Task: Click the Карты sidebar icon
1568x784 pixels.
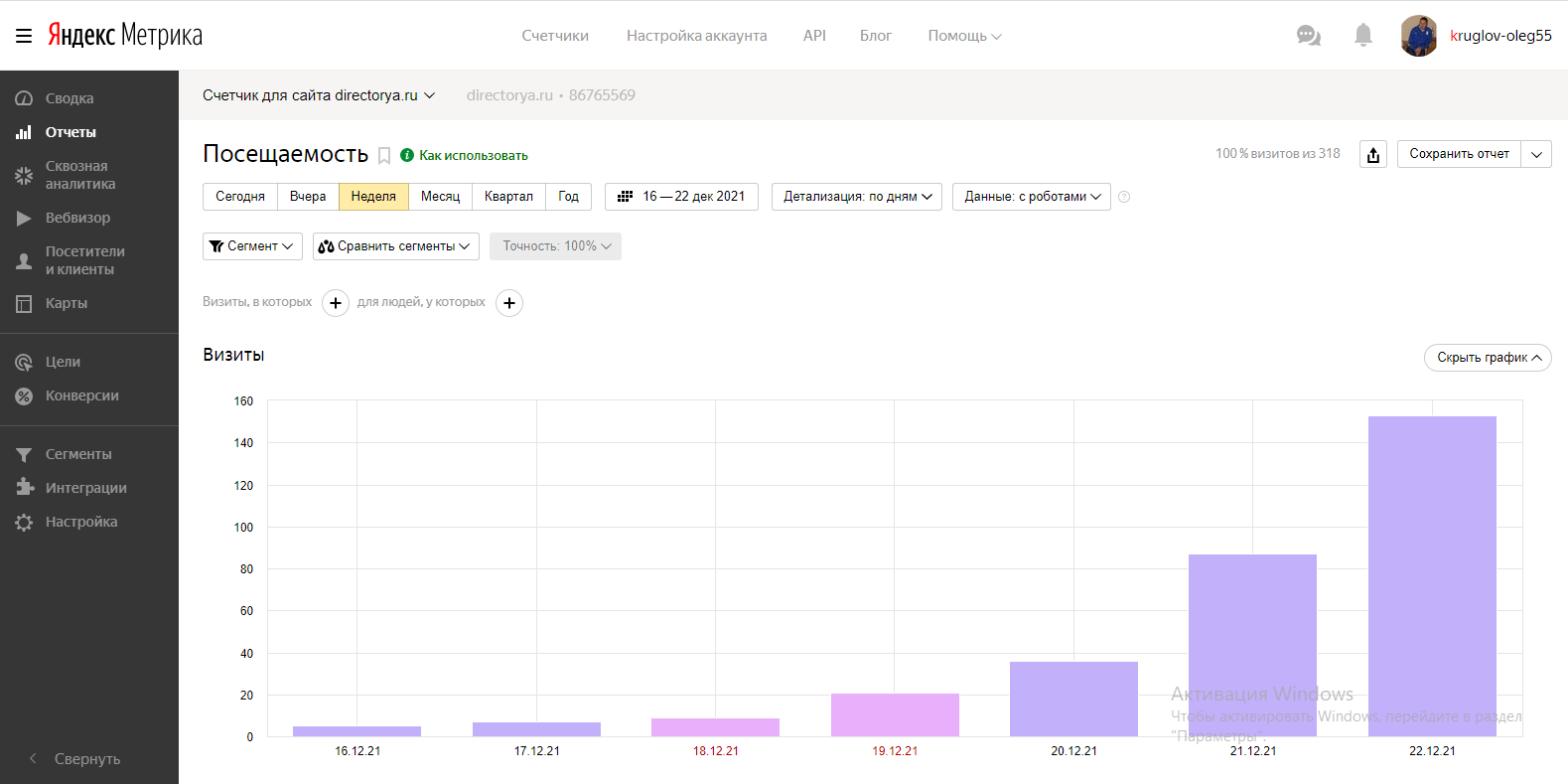Action: point(24,303)
